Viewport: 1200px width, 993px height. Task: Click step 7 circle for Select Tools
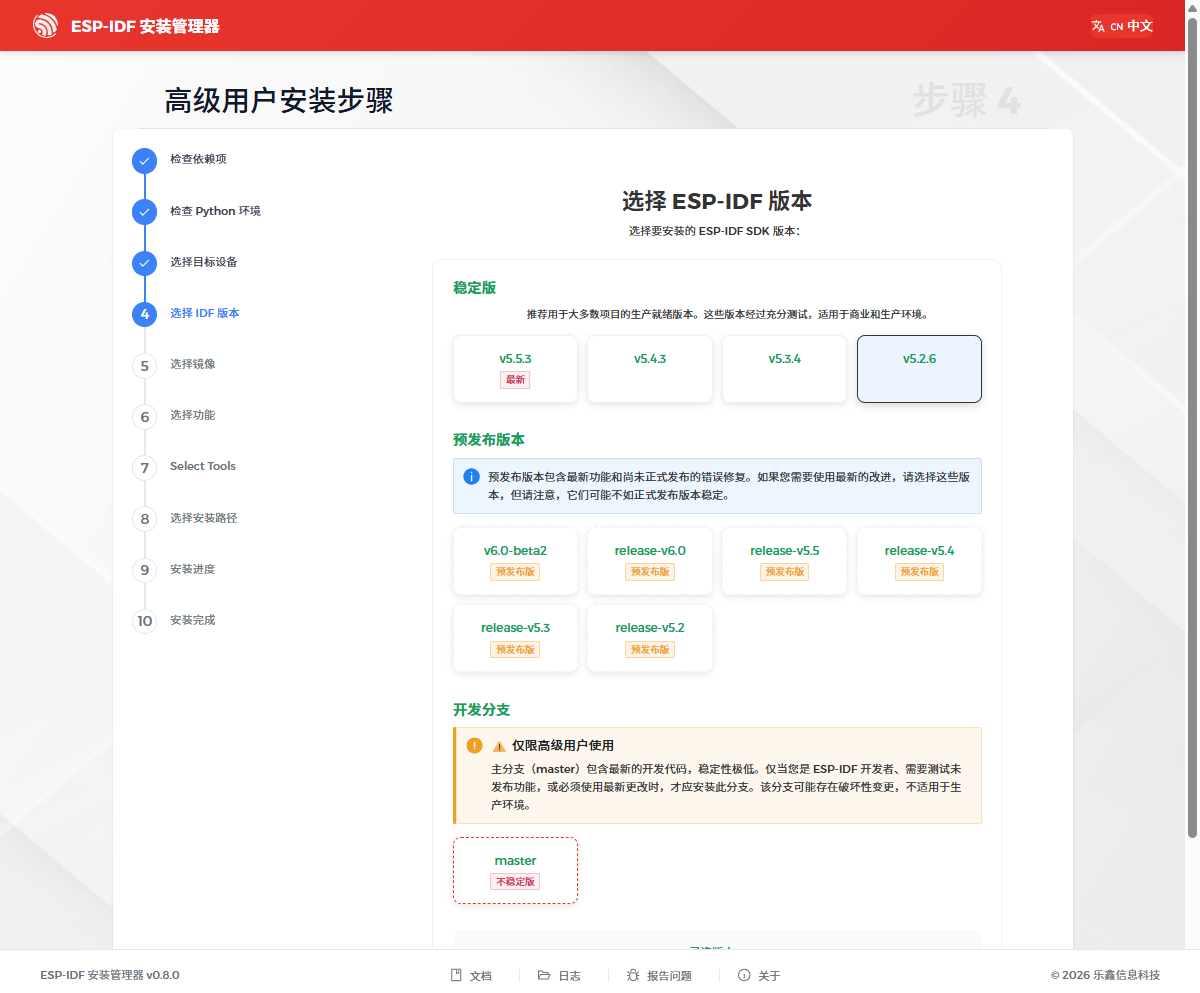pos(145,467)
